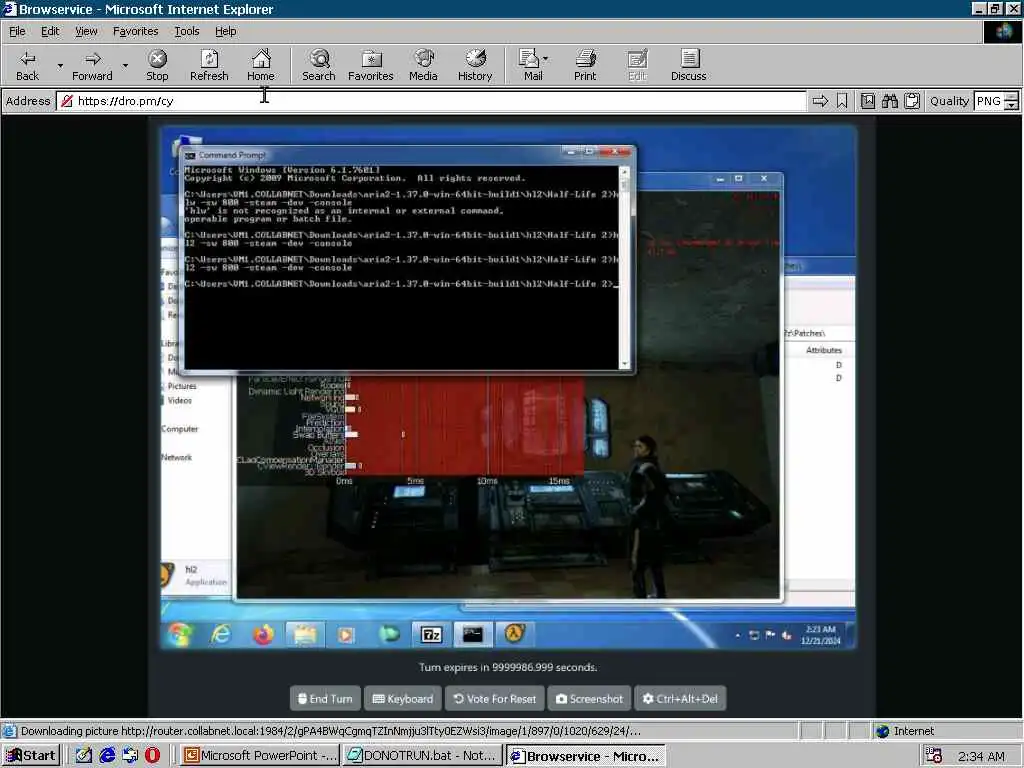Screen dimensions: 1024x768
Task: Click the Screenshot button
Action: click(589, 698)
